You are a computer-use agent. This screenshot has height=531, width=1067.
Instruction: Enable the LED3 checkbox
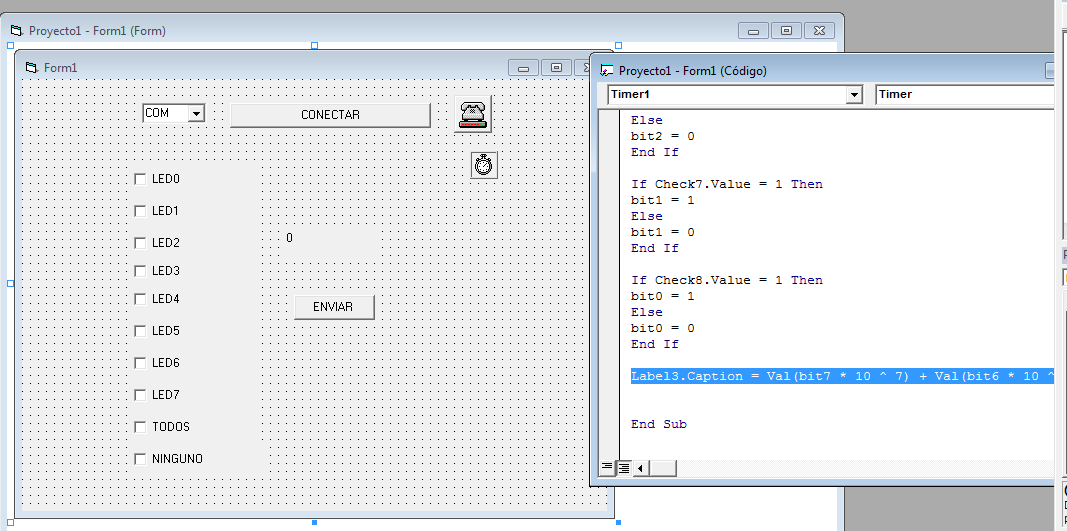[x=140, y=271]
